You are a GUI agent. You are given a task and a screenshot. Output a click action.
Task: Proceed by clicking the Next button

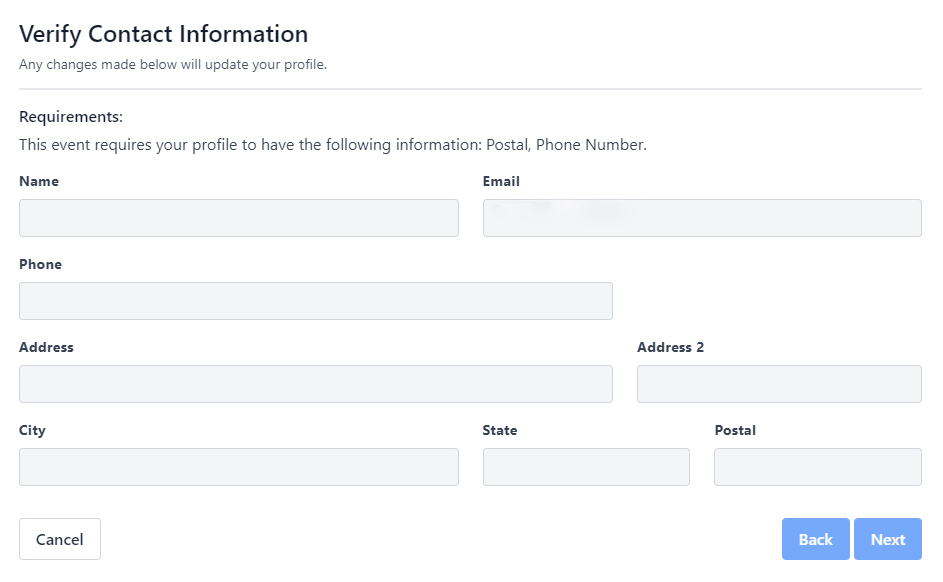[887, 539]
